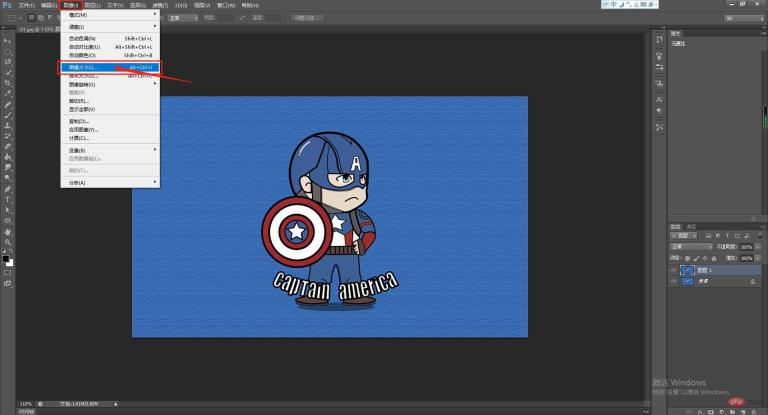The height and width of the screenshot is (415, 768).
Task: Open the Mode submenu
Action: (x=80, y=15)
